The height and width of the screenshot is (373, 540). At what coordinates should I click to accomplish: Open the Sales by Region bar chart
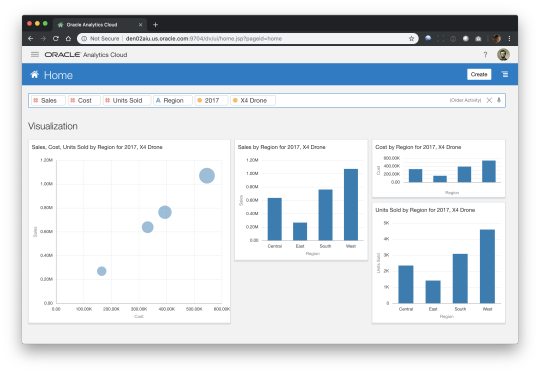tap(301, 200)
